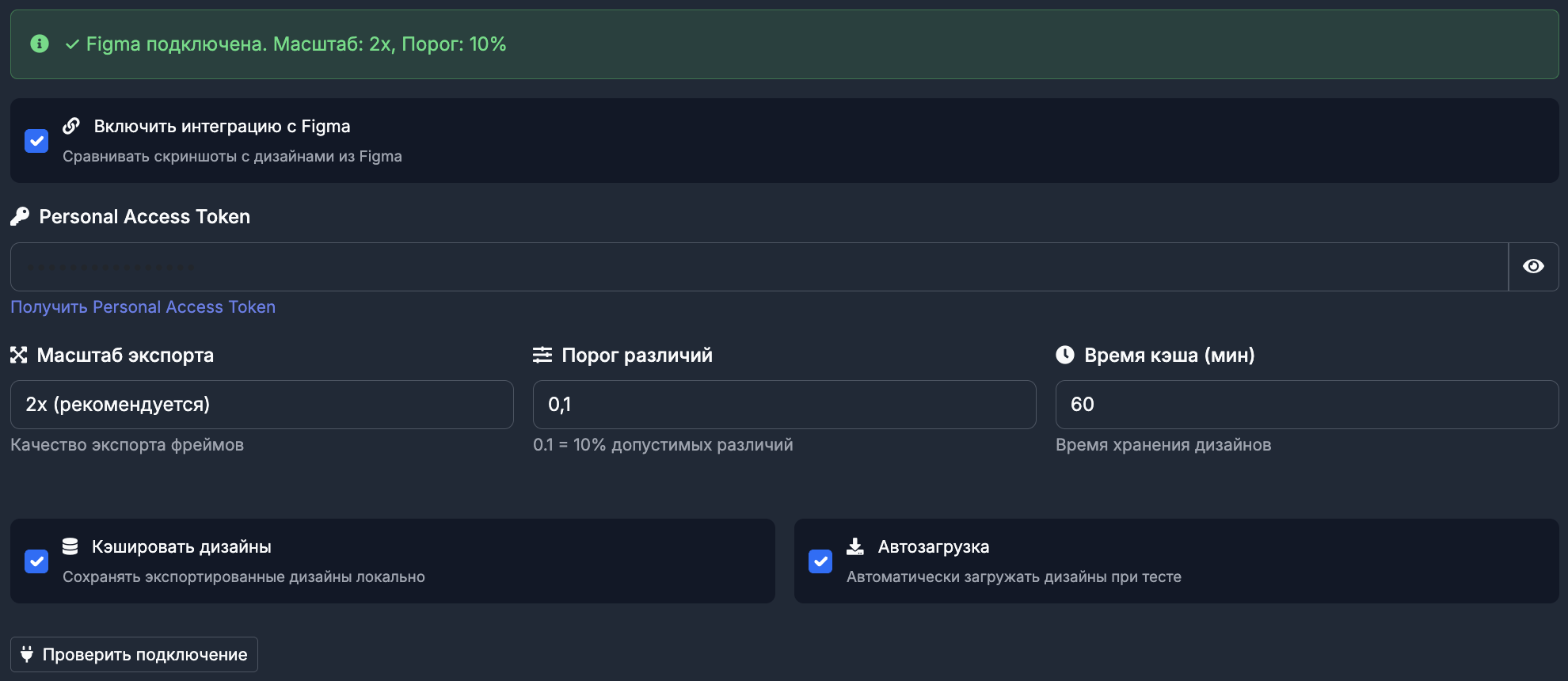Viewport: 1568px width, 681px height.
Task: Open the Масштаб экспорта dropdown
Action: (x=262, y=405)
